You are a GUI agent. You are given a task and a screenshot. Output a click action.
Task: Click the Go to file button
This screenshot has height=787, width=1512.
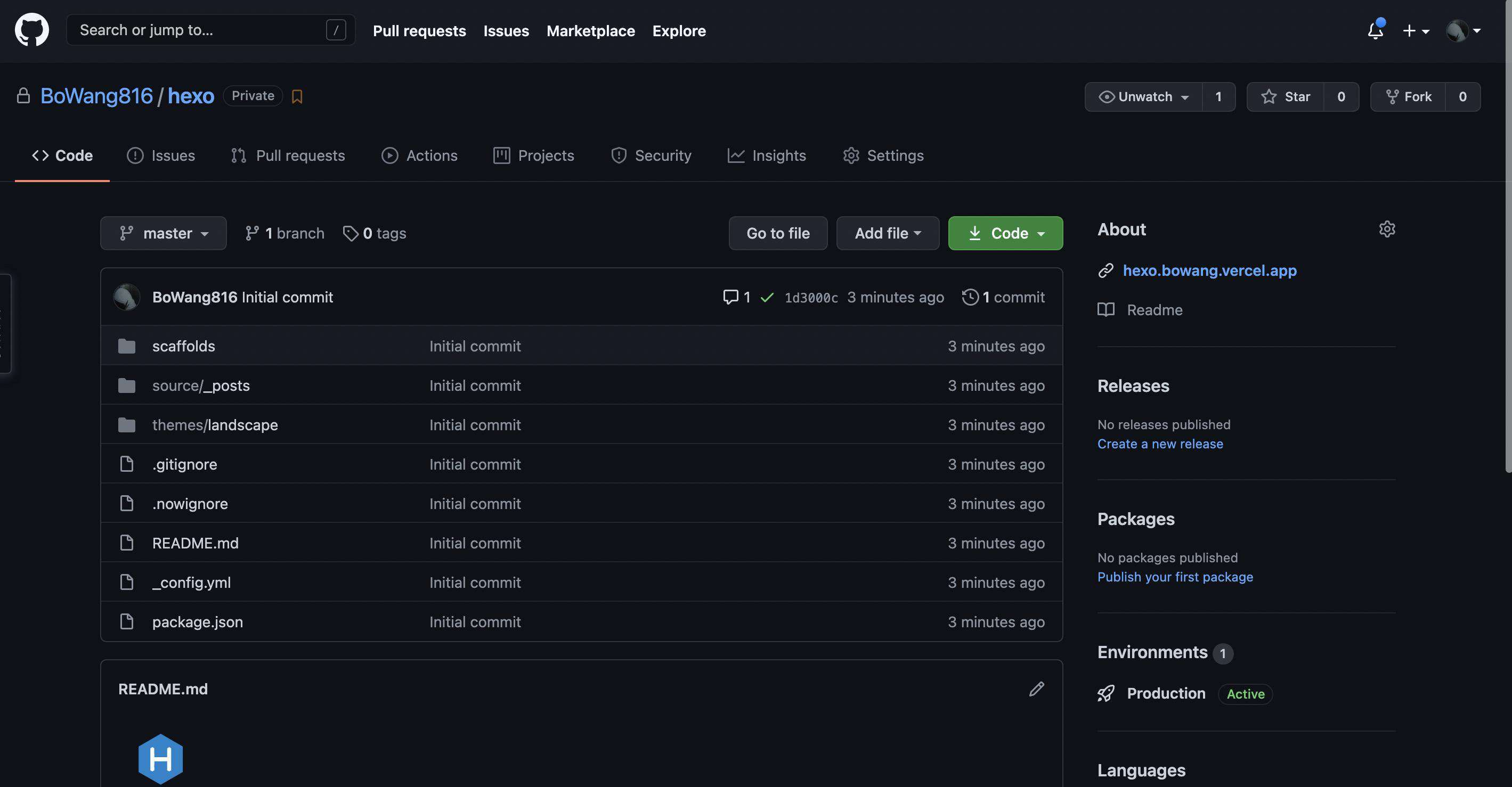pyautogui.click(x=778, y=233)
